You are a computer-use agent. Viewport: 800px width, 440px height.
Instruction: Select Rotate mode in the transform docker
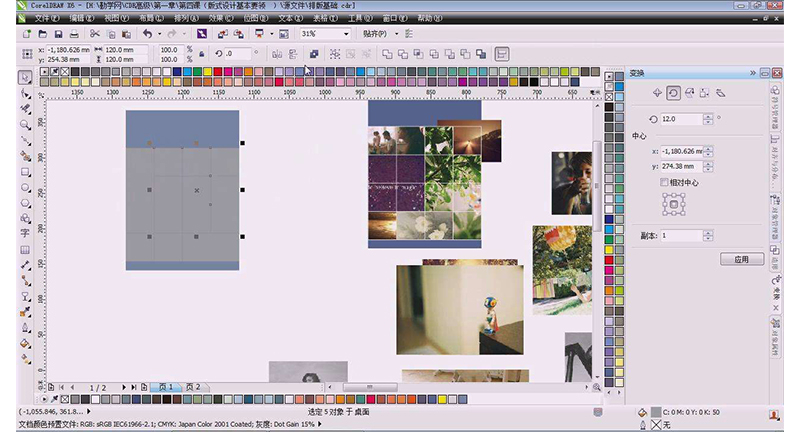(673, 93)
